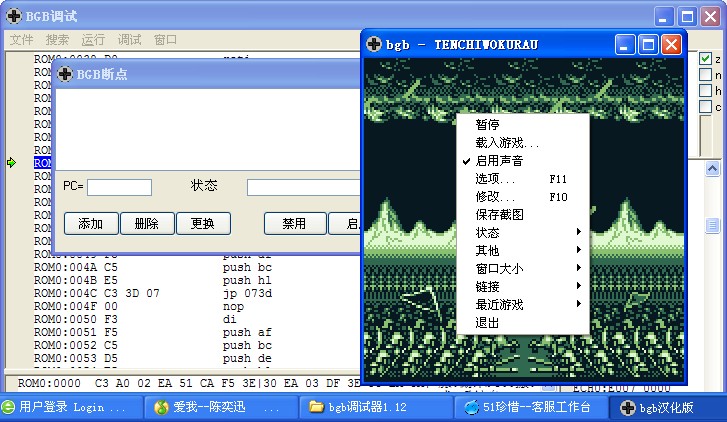Open the 51珍惜--客服工作台 taskbar item

(530, 407)
